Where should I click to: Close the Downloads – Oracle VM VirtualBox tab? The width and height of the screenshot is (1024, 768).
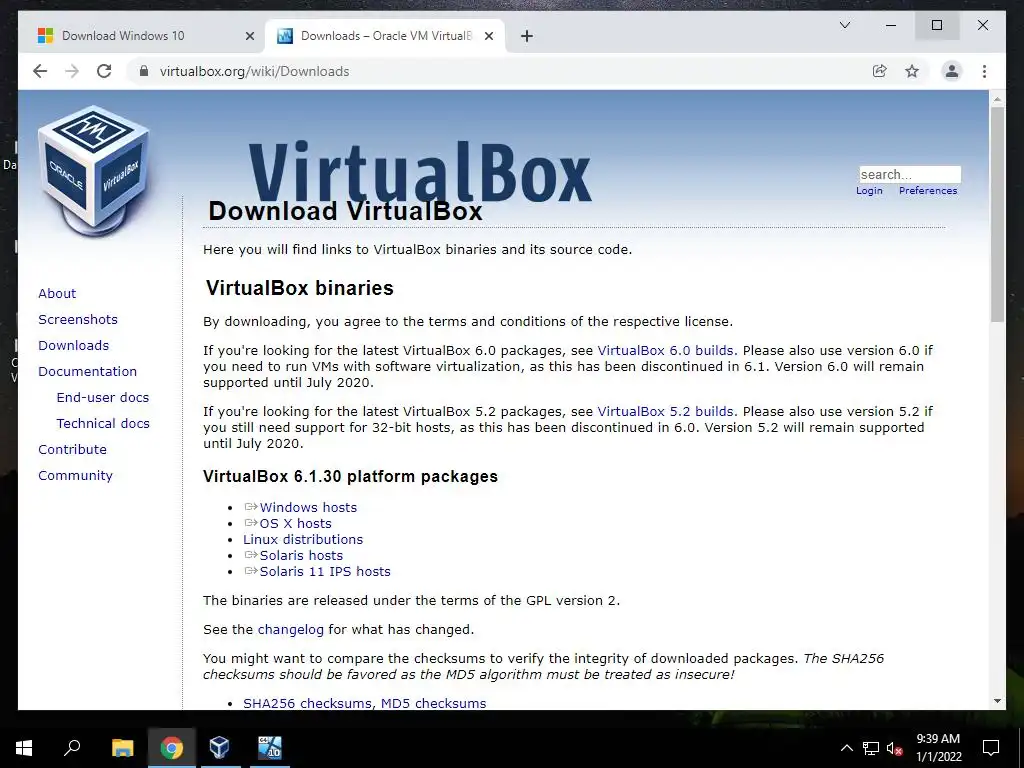click(488, 36)
